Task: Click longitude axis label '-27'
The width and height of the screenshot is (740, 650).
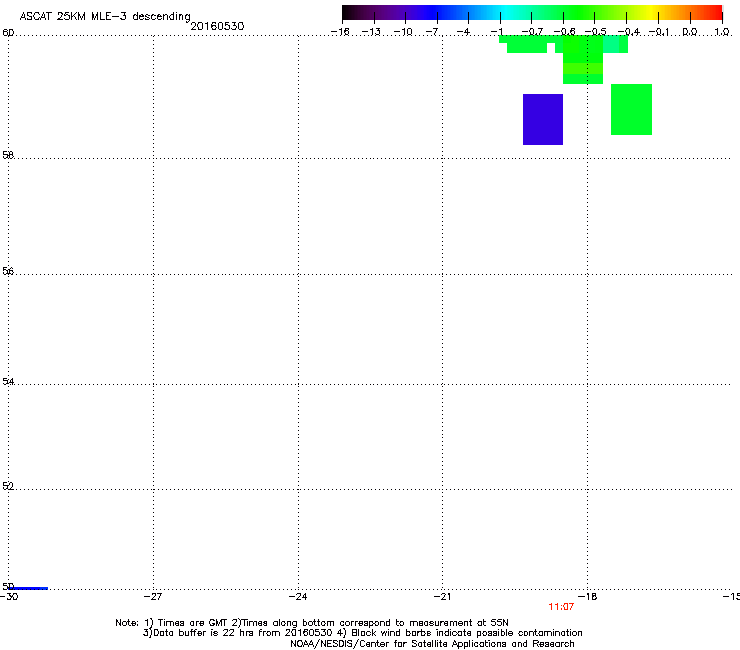Action: pyautogui.click(x=153, y=597)
